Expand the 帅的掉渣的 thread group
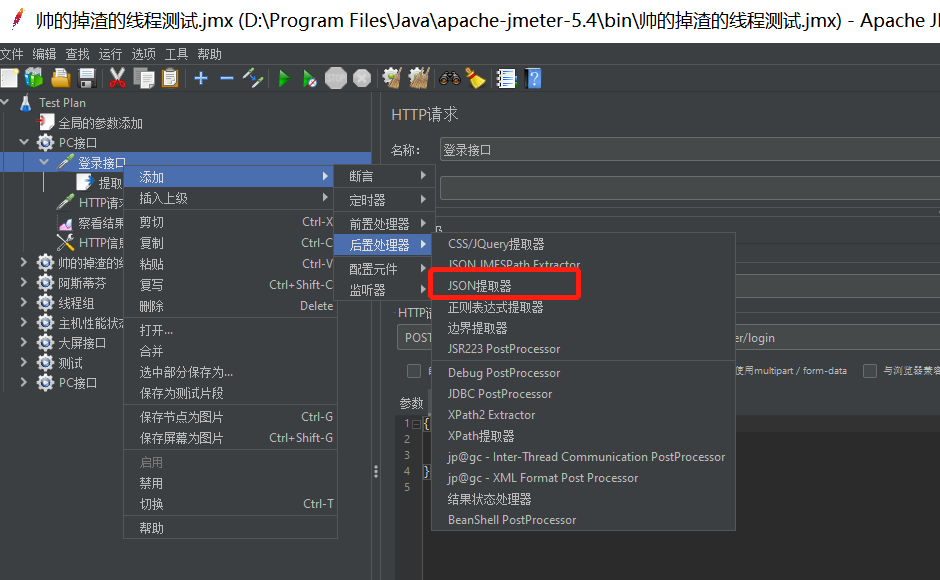 click(24, 263)
